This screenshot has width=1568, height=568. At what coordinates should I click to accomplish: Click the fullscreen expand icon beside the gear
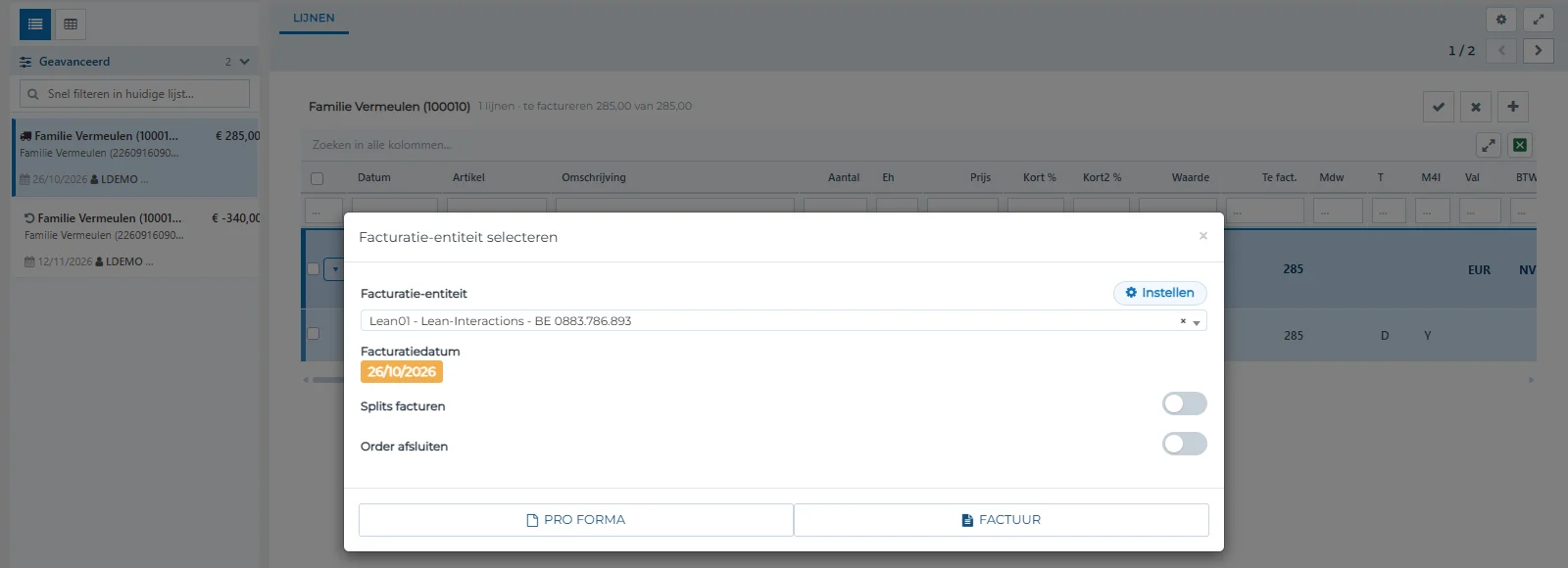[1539, 19]
